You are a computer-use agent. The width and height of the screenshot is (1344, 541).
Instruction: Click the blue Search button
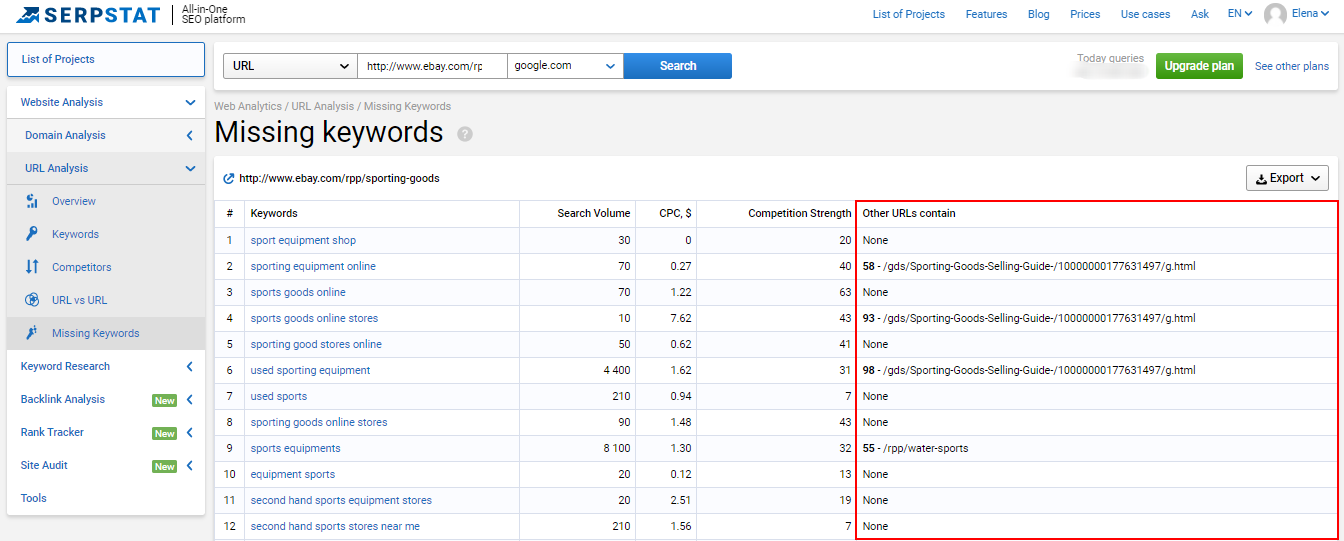coord(678,66)
